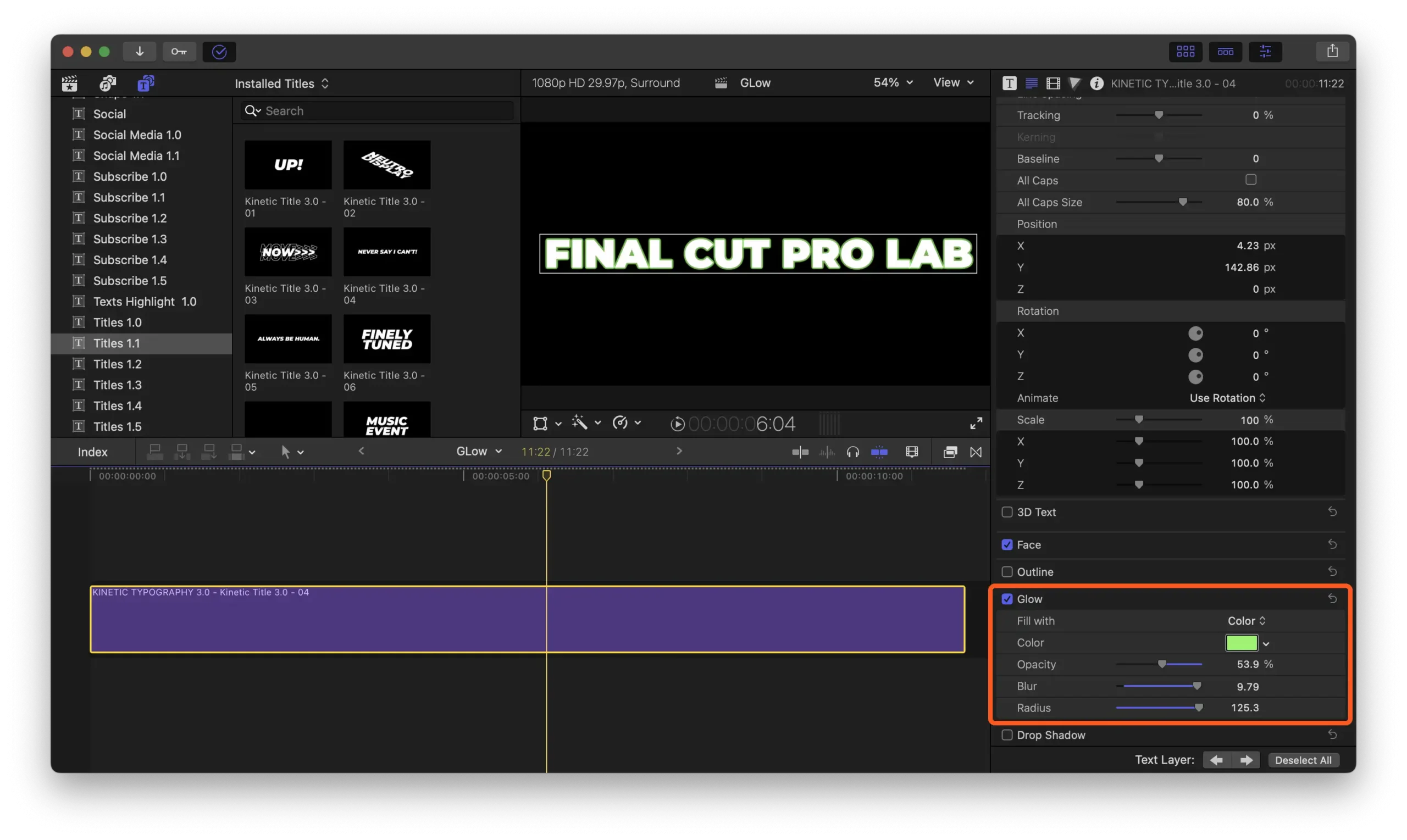Screen dimensions: 1407x840
Task: Select the Titles 1.4 category
Action: tap(142, 405)
